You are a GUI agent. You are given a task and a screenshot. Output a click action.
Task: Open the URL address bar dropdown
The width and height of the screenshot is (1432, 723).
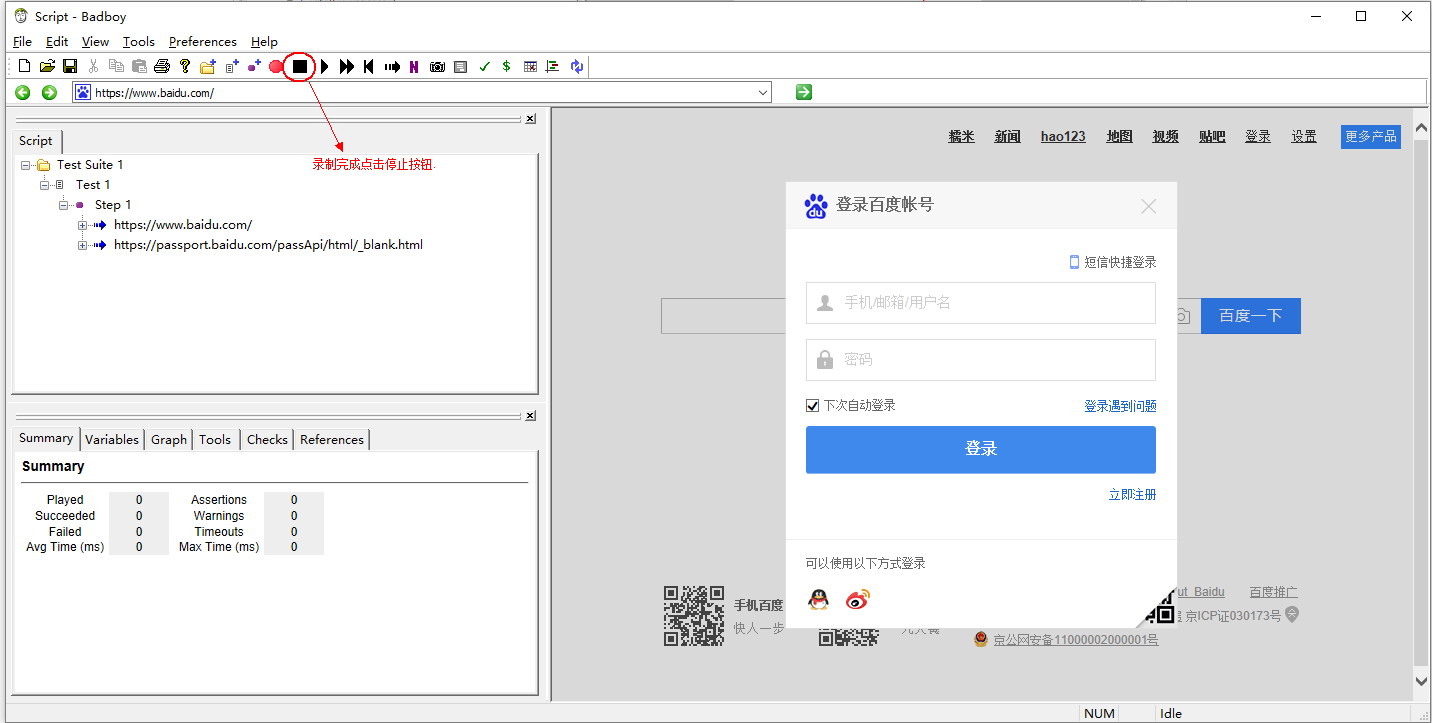click(x=763, y=92)
